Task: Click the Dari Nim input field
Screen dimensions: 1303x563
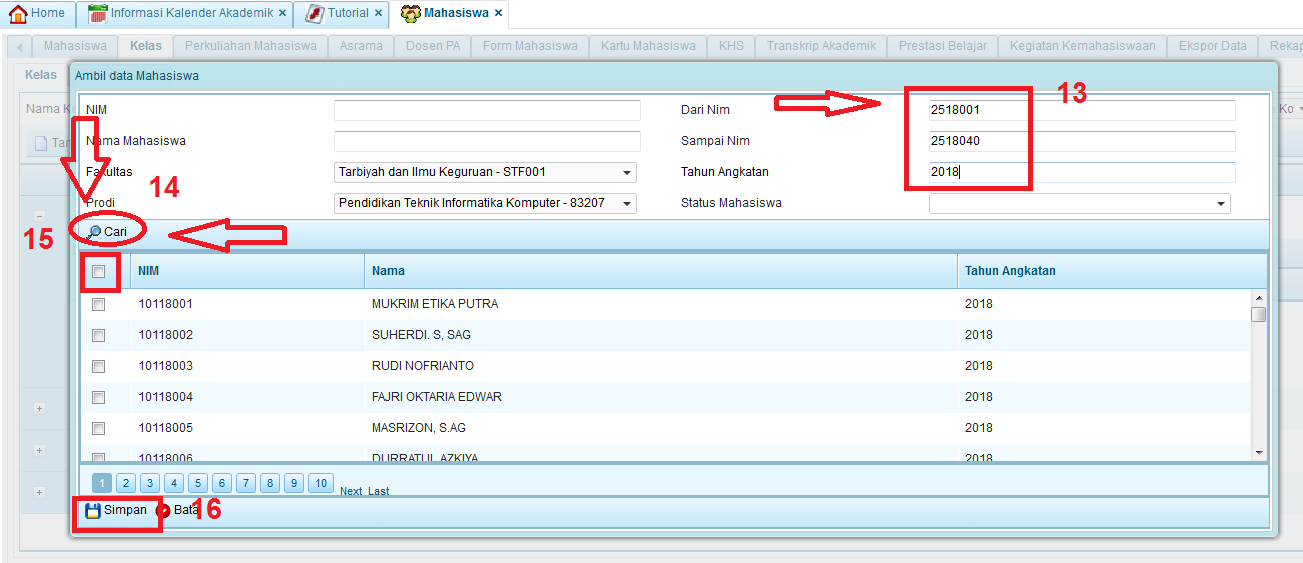Action: pyautogui.click(x=1081, y=110)
